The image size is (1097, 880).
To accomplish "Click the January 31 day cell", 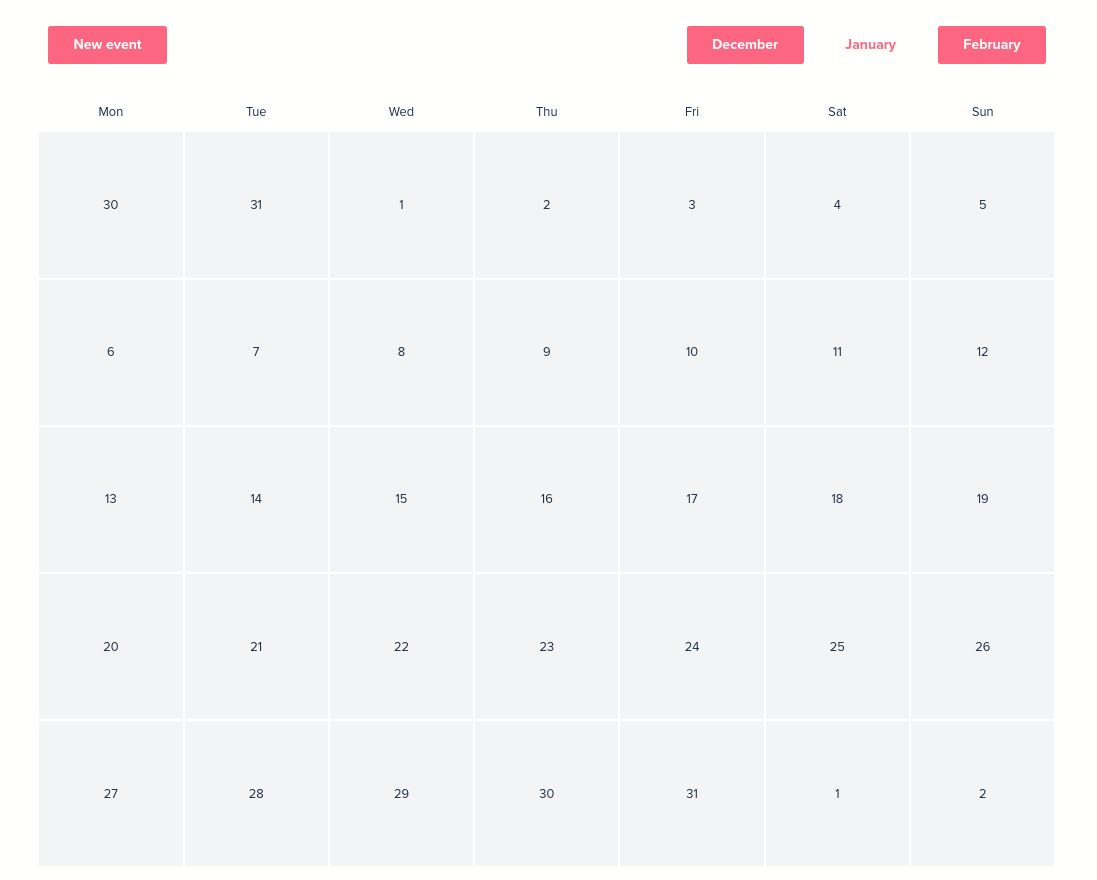I will pos(691,793).
